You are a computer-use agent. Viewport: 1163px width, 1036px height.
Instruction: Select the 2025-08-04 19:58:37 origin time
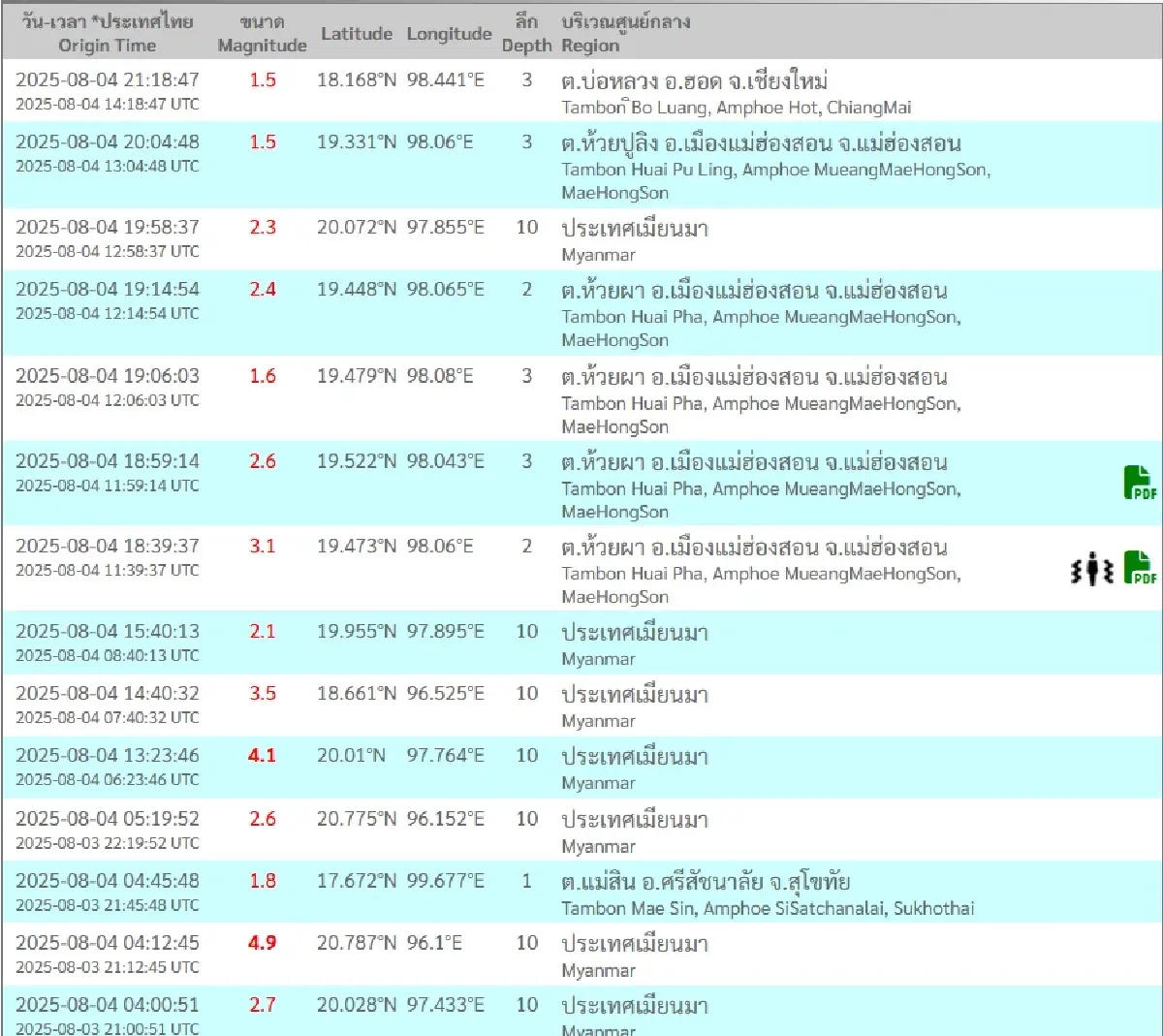point(107,227)
